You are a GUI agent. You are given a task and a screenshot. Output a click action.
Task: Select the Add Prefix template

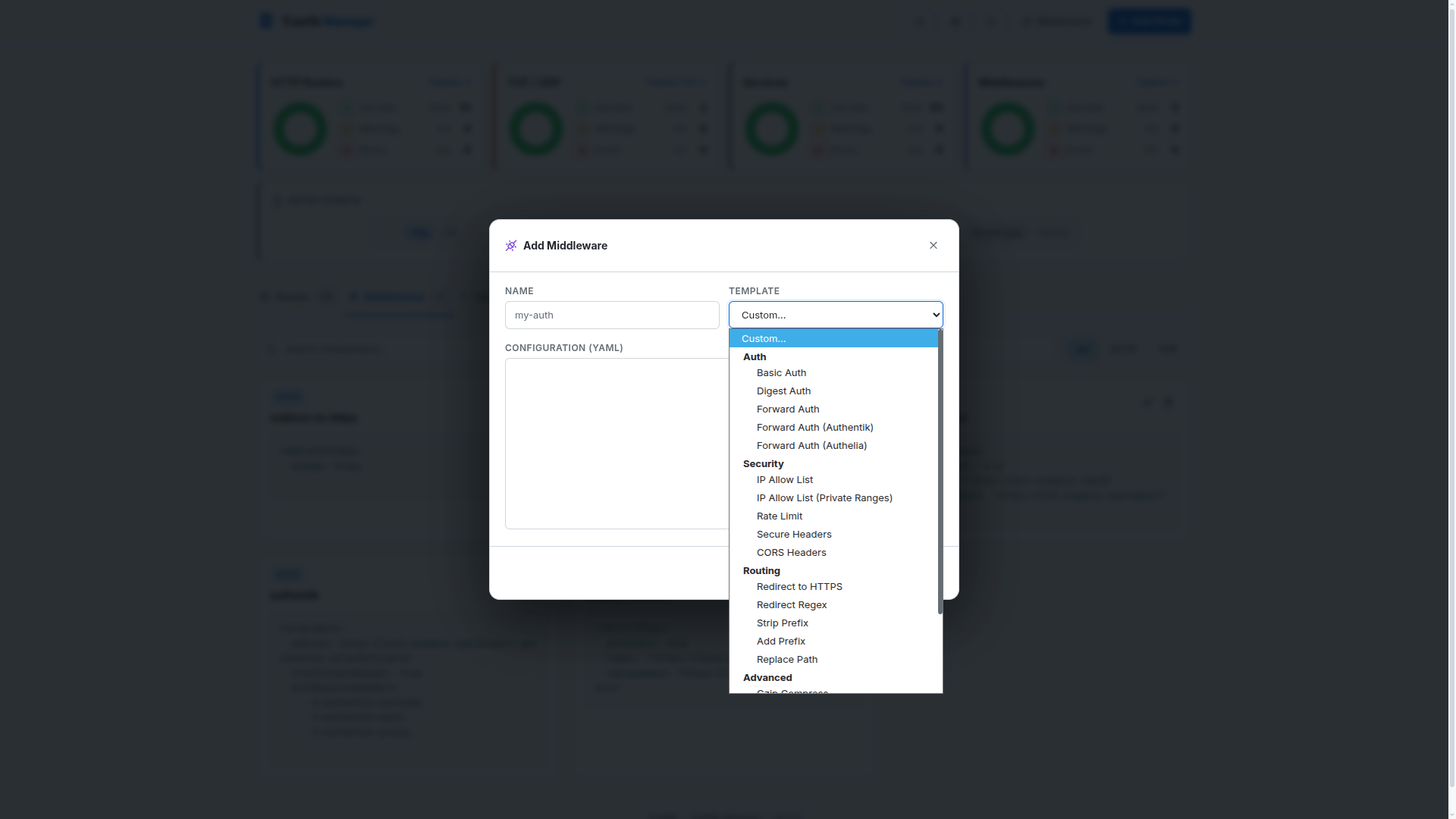click(780, 641)
